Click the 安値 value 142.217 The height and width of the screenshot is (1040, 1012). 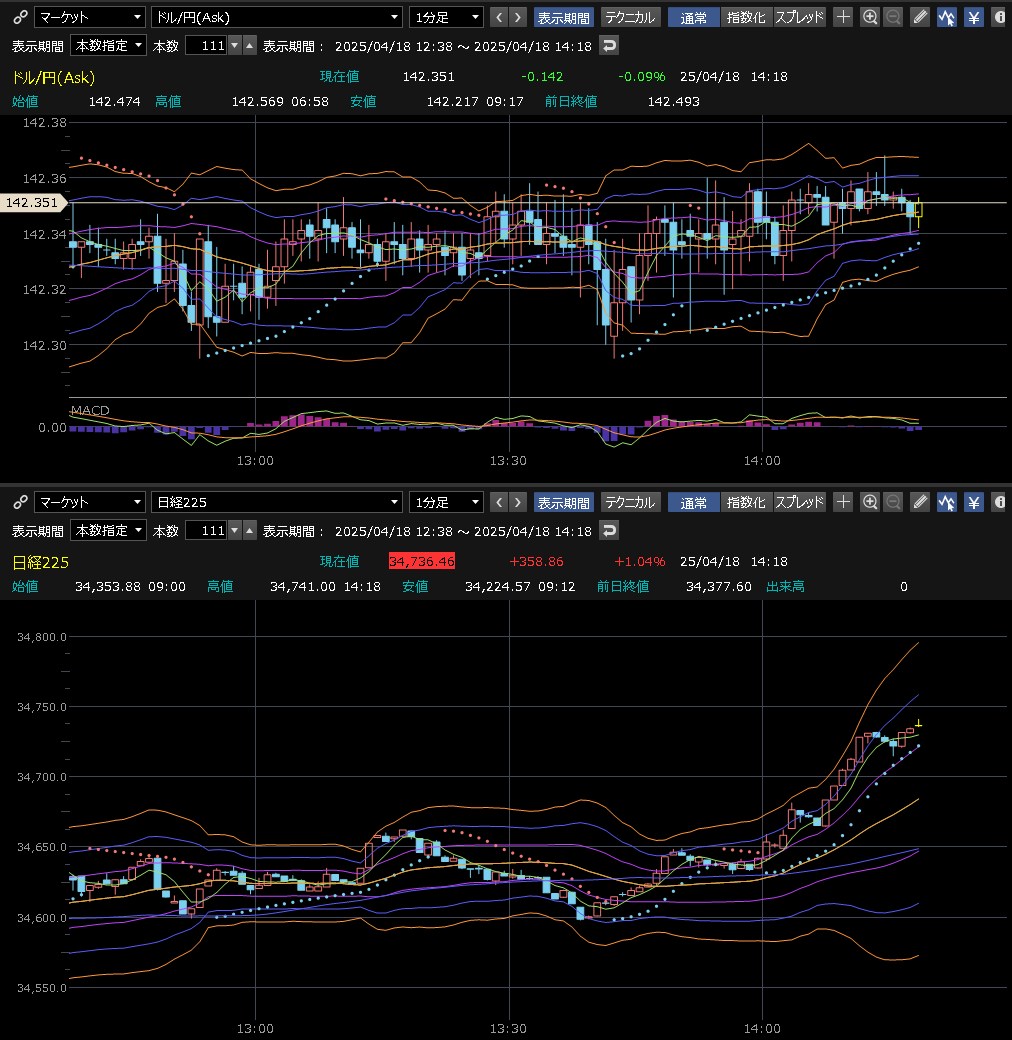coord(452,101)
